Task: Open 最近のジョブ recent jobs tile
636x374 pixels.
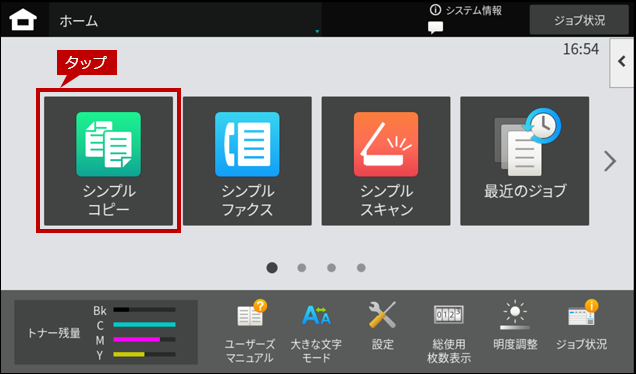Action: tap(524, 161)
